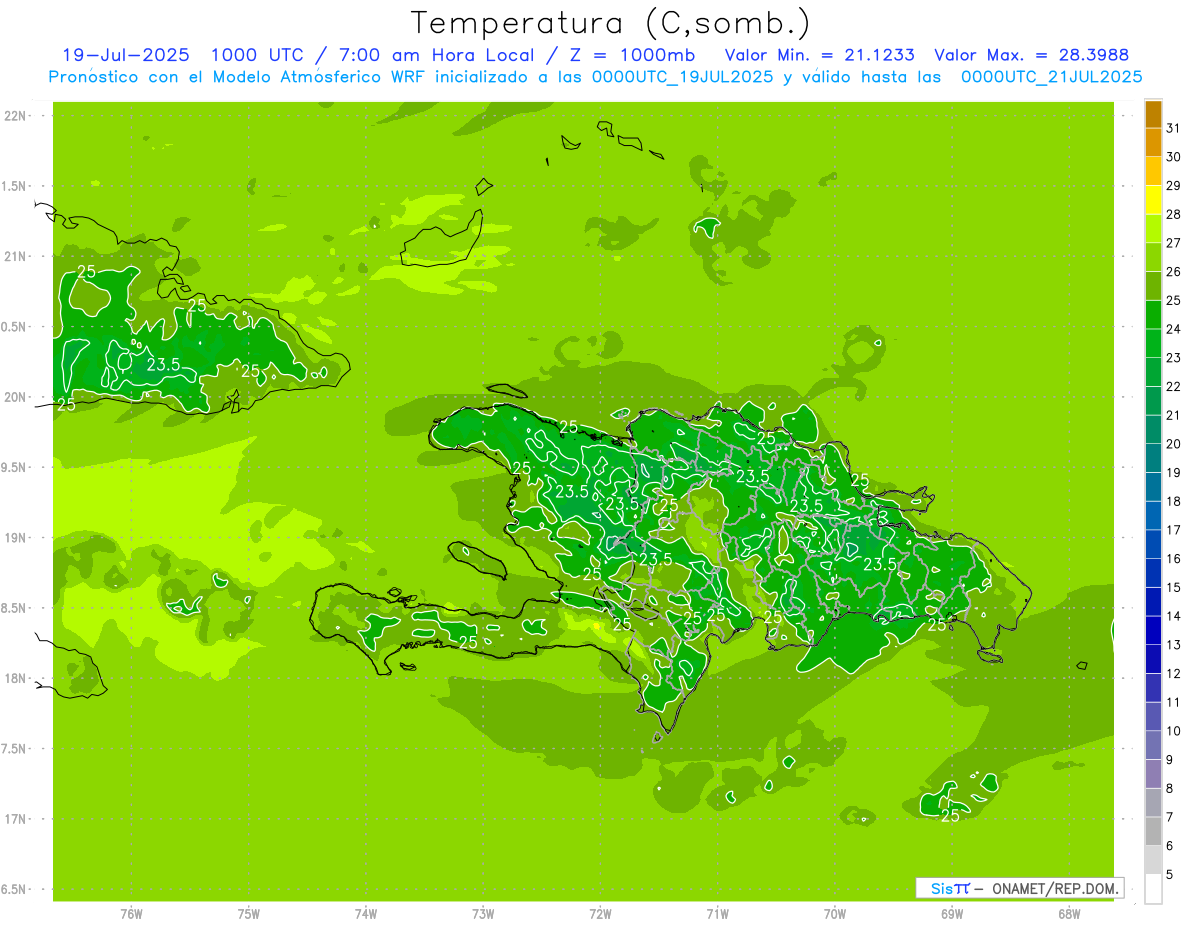Click the 28 color scale label

1174,214
